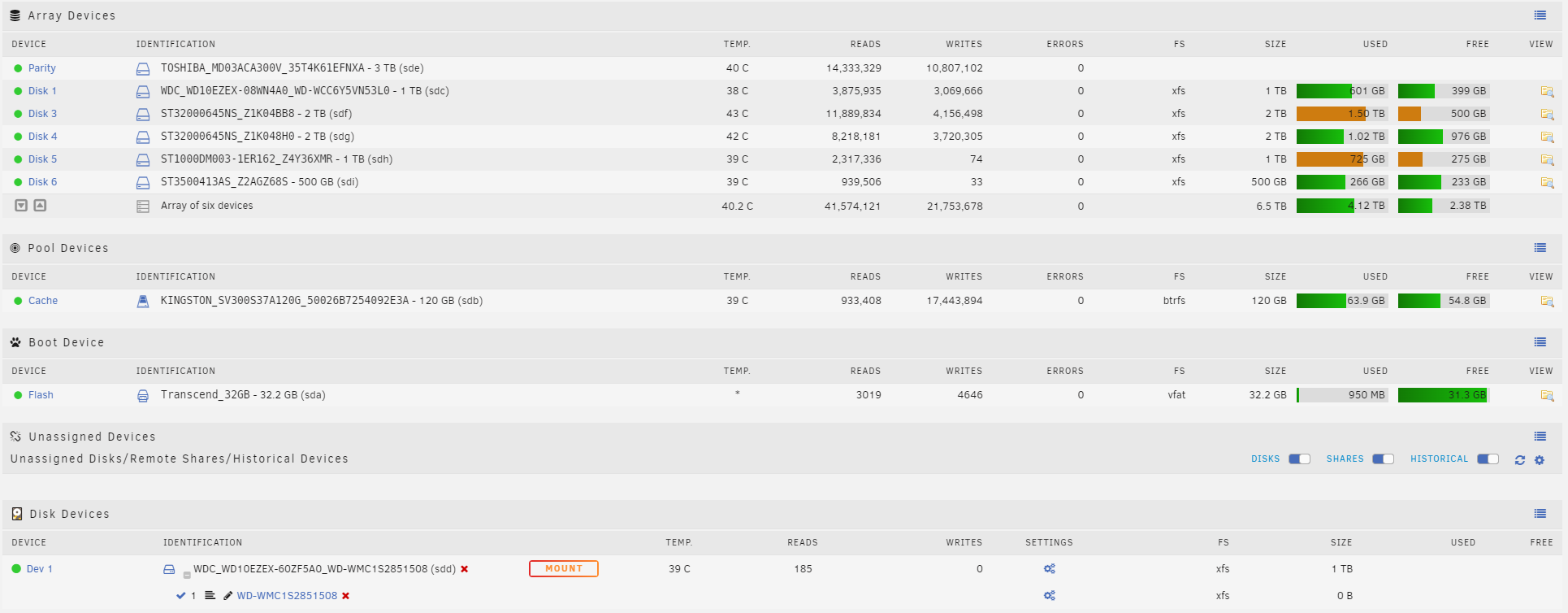Click the 31.3 GB free bar for Flash

tap(1443, 395)
